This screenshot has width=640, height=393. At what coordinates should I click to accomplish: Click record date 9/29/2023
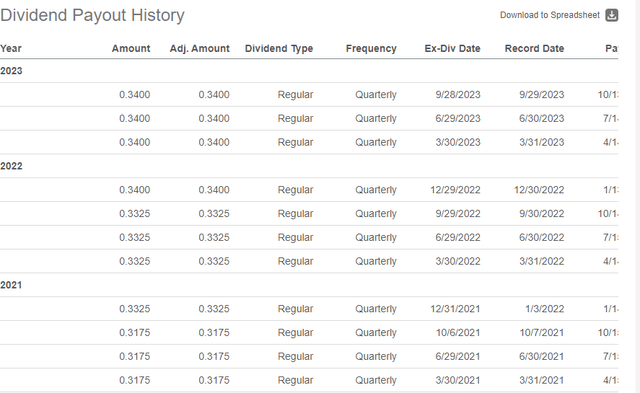tap(542, 95)
